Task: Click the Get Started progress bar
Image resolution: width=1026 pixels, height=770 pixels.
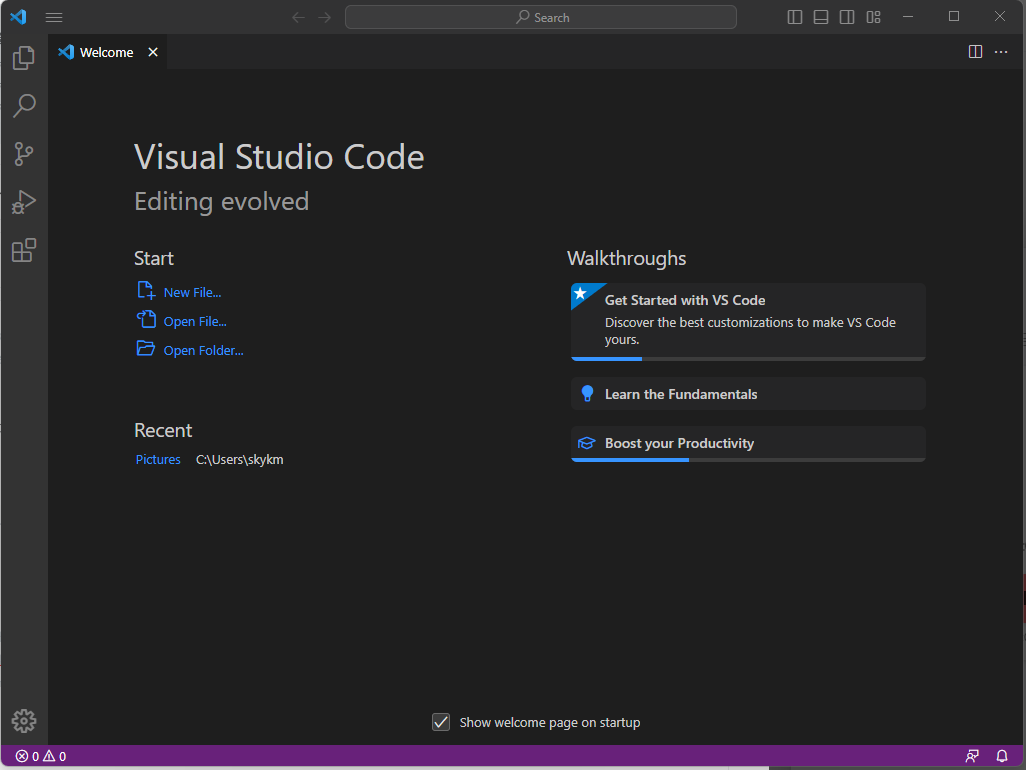Action: point(748,359)
